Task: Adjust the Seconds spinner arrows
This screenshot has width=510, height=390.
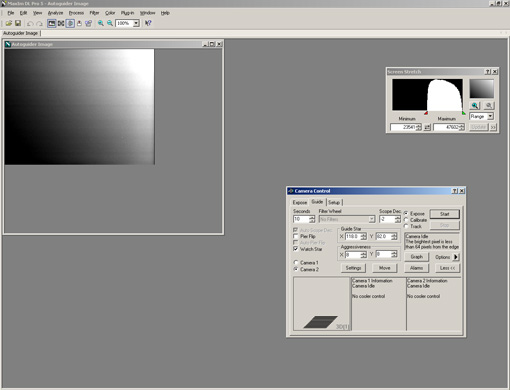Action: 312,219
